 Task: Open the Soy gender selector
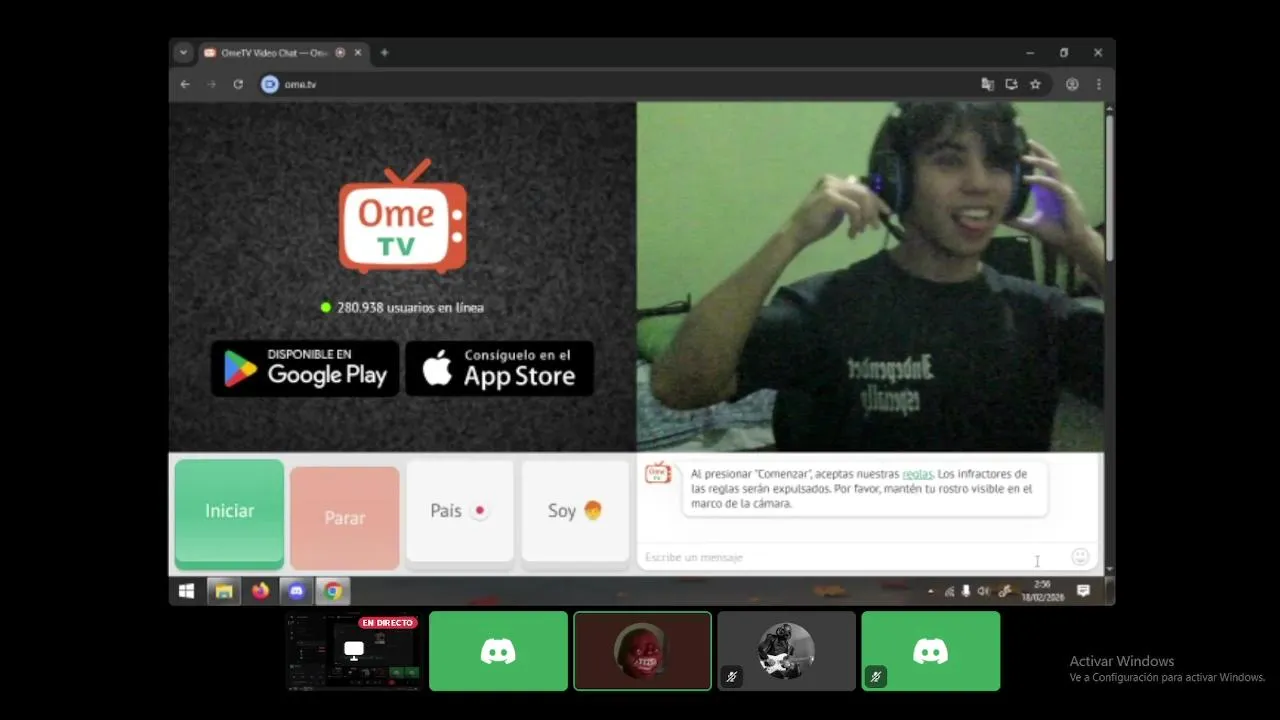coord(575,511)
